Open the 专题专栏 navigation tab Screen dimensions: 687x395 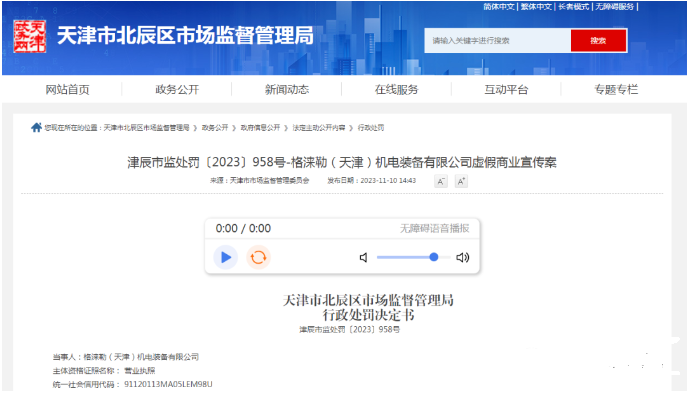click(x=616, y=89)
